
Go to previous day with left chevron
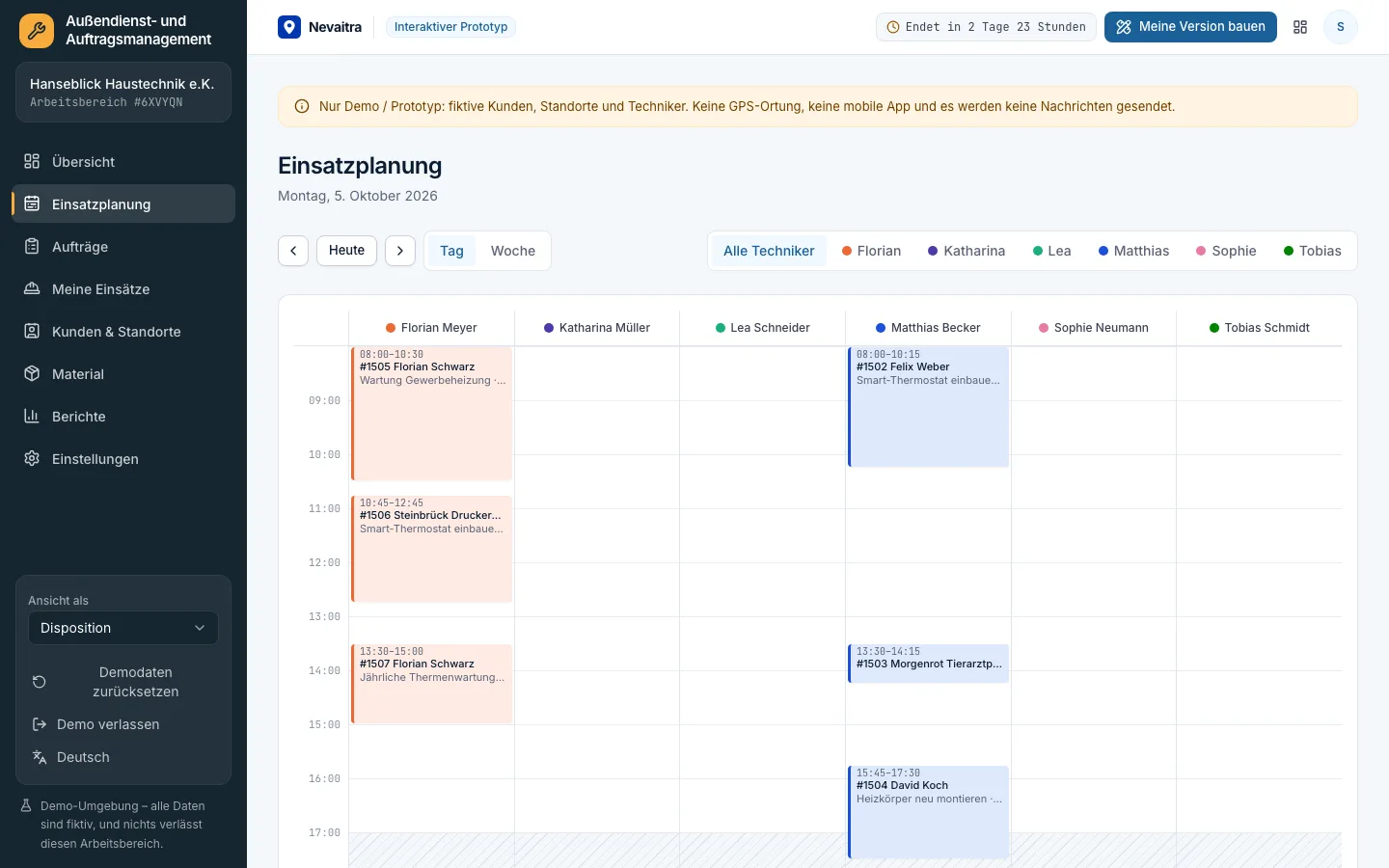tap(293, 251)
